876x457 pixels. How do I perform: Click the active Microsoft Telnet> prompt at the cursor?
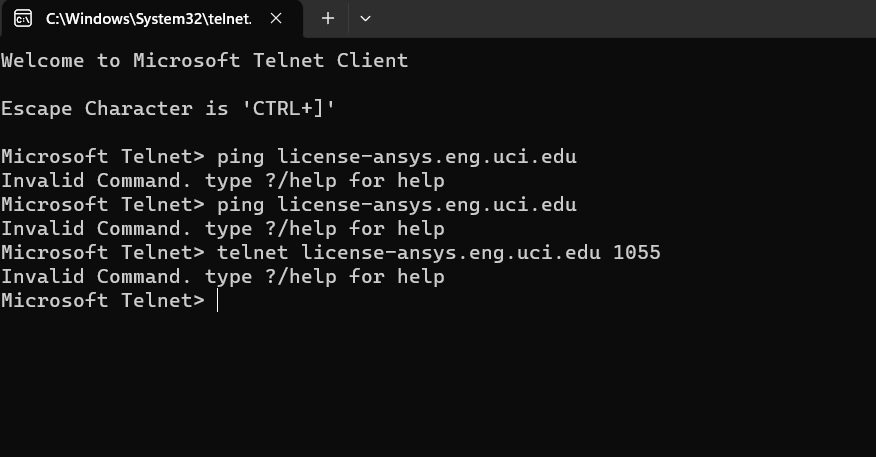tap(103, 301)
